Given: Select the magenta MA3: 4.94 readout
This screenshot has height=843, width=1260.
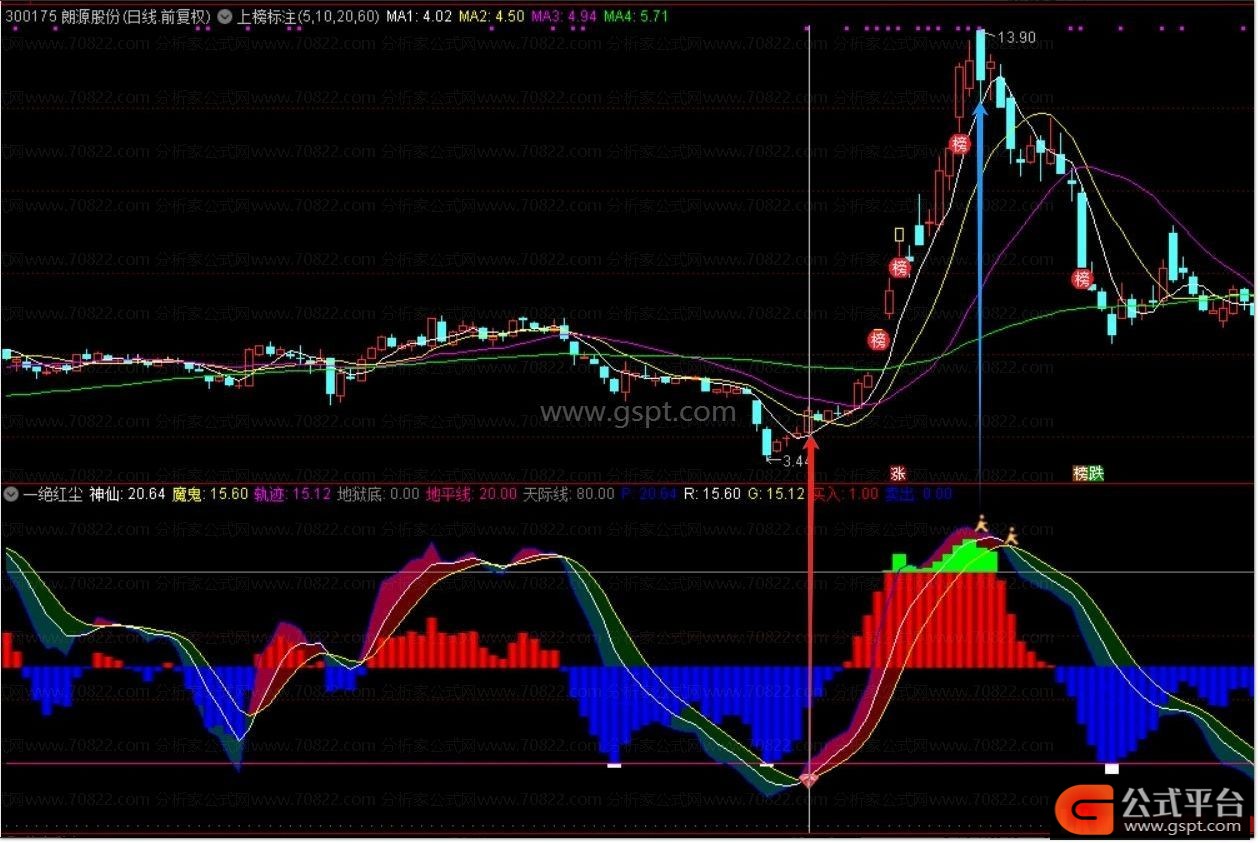Looking at the screenshot, I should (x=563, y=17).
